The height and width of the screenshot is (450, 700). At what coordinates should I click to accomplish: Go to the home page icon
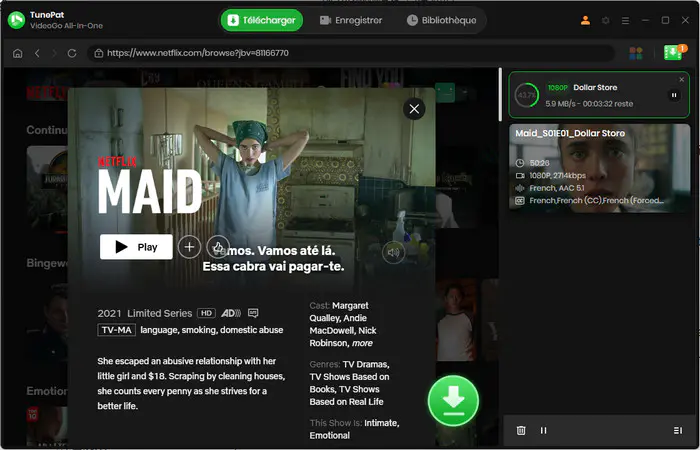pyautogui.click(x=17, y=53)
